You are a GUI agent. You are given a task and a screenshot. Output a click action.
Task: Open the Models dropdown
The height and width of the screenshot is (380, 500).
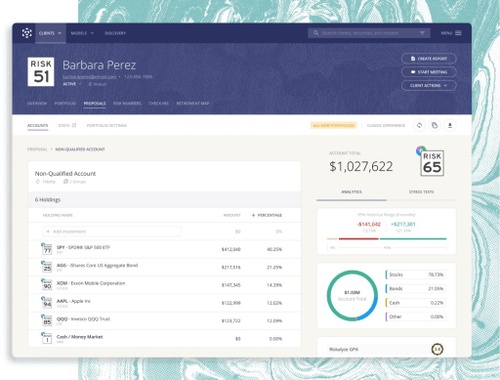(82, 33)
